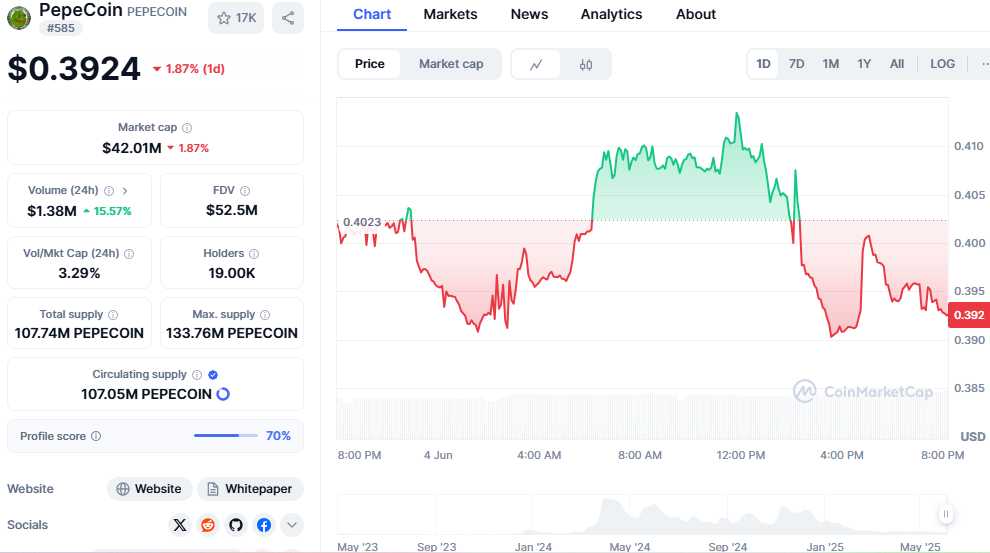Click the current price 0.392 label
Image resolution: width=990 pixels, height=553 pixels.
969,315
